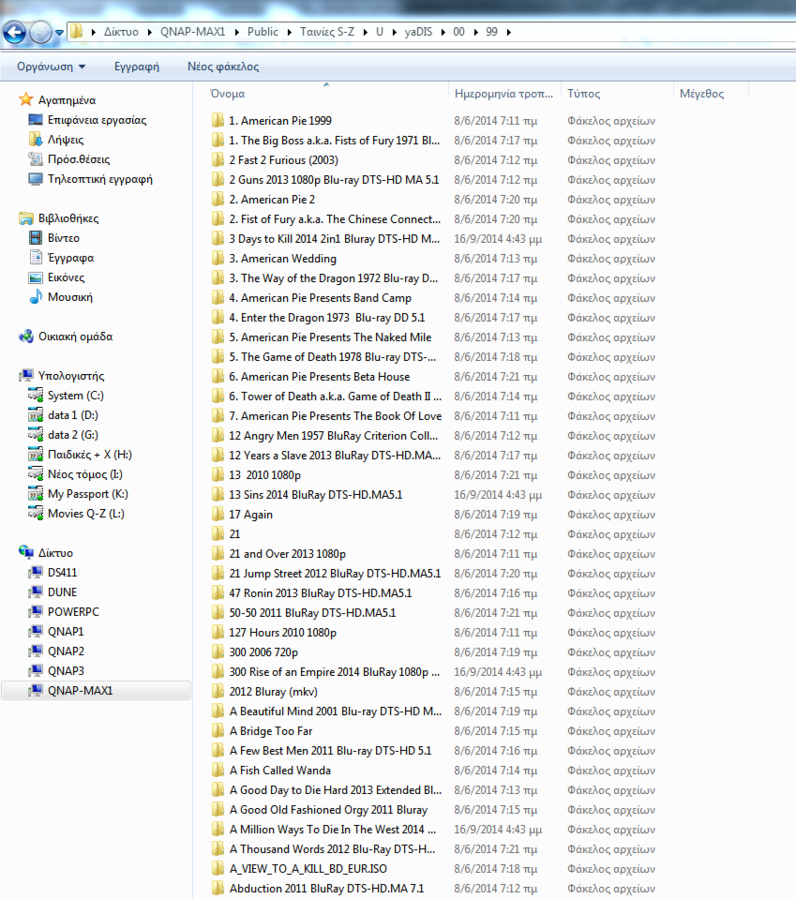Open Παιδικές + X (H:) drive icon
The width and height of the screenshot is (796, 899).
(36, 454)
